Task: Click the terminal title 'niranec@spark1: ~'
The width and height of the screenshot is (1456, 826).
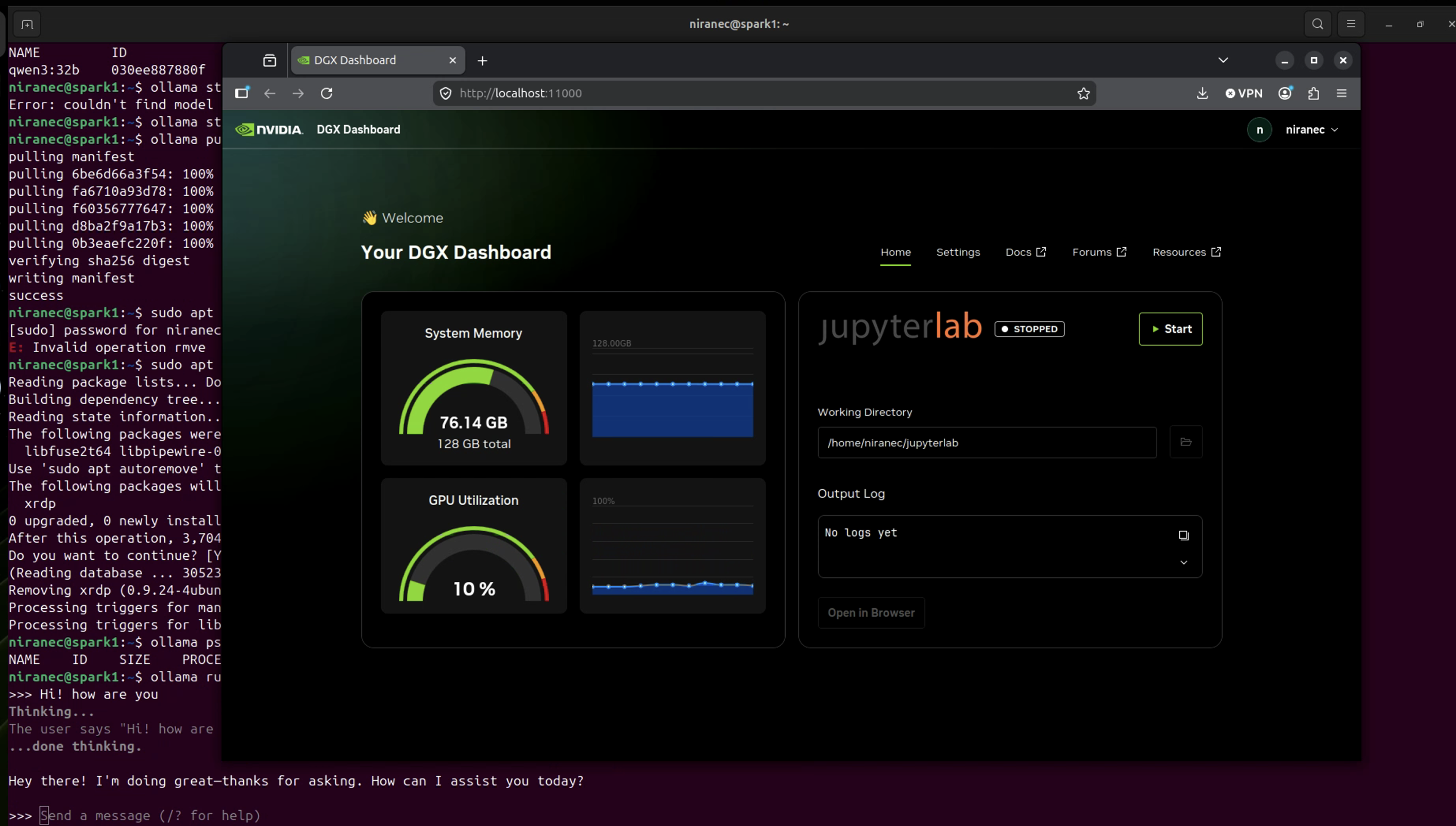Action: 739,24
